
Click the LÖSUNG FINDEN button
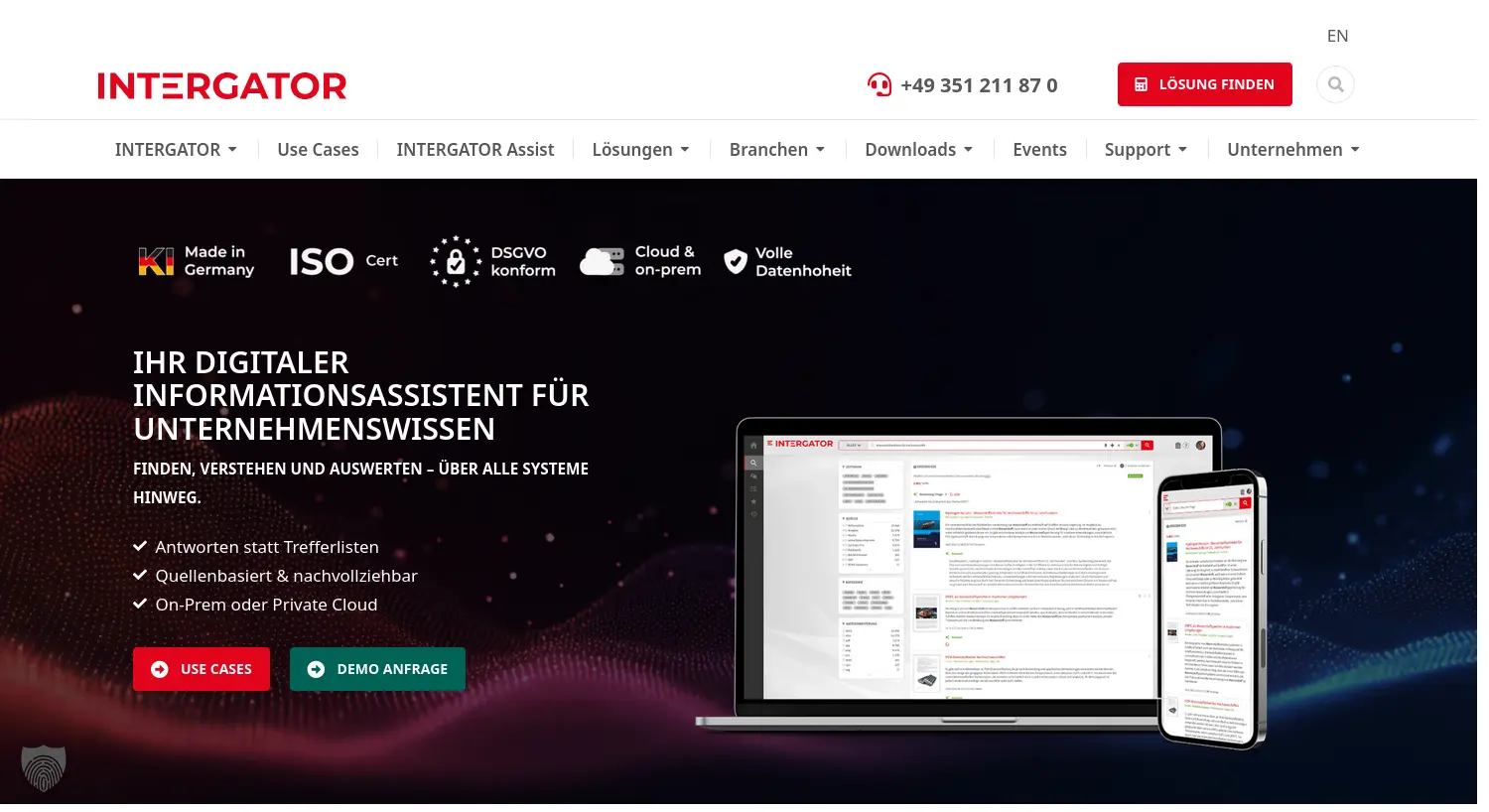coord(1204,84)
